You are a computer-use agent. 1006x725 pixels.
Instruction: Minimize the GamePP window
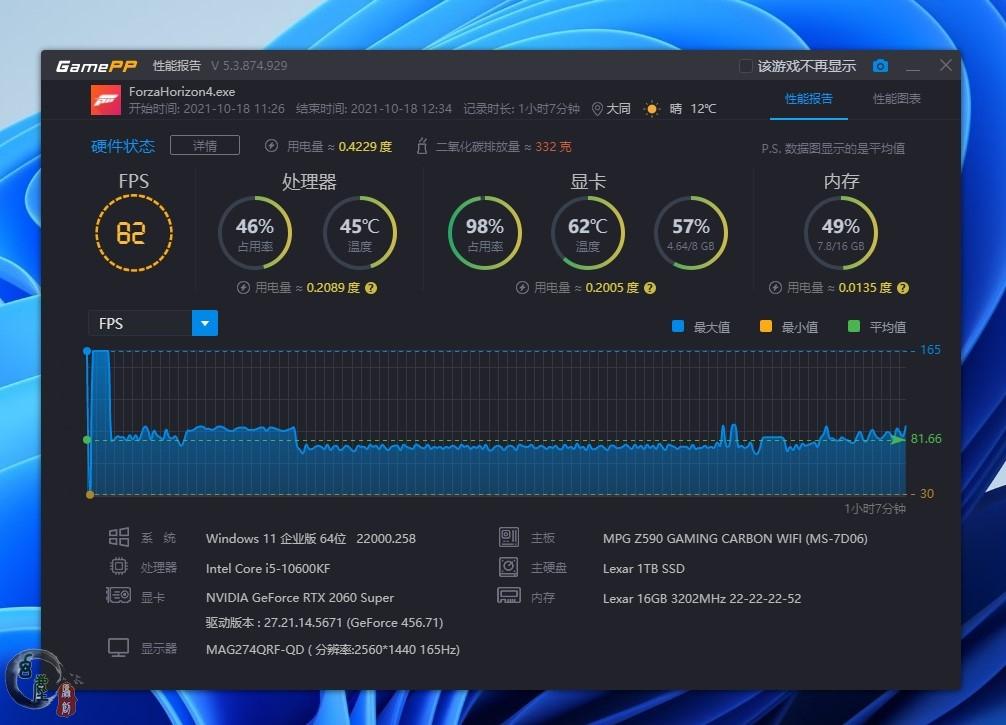913,66
